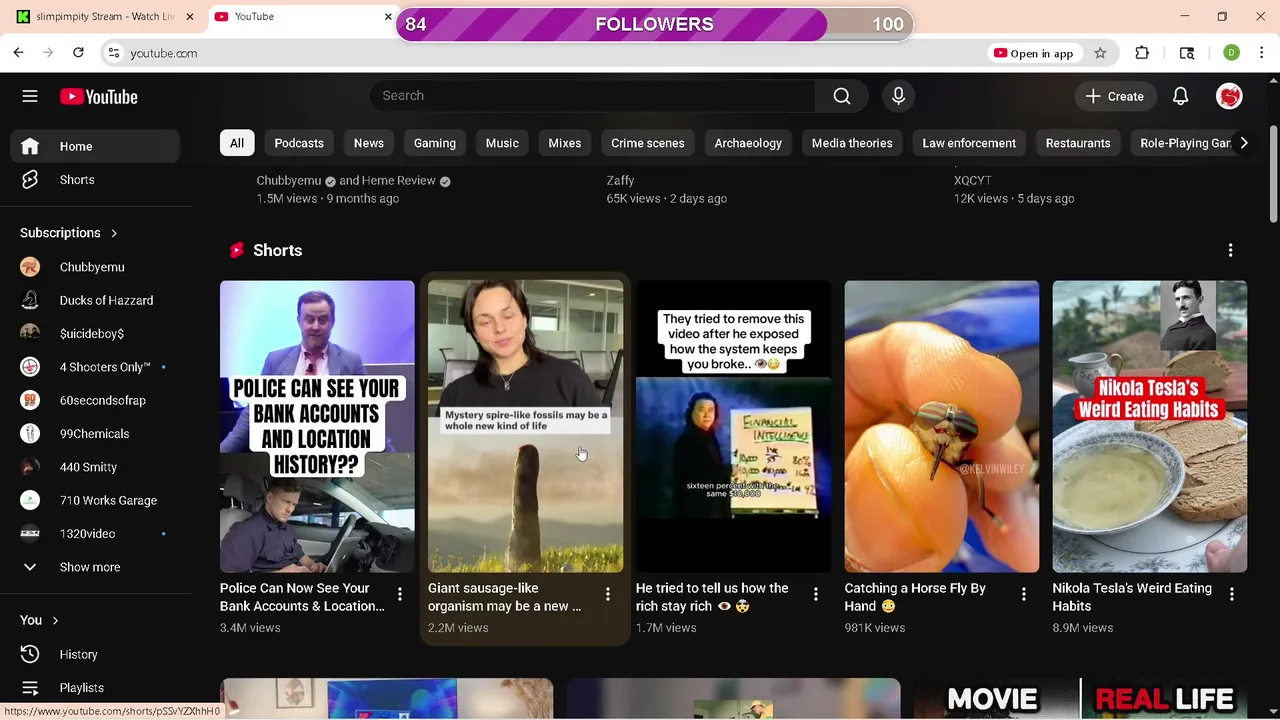Switch to slimpimpity Stream browser tab
1280x720 pixels.
[x=104, y=17]
